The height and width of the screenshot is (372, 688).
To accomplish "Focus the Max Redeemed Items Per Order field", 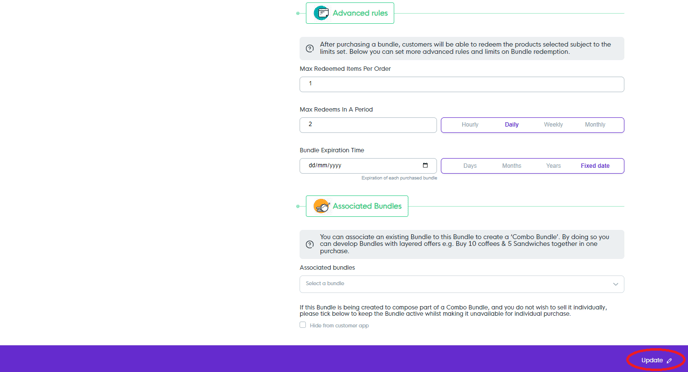I will point(462,84).
